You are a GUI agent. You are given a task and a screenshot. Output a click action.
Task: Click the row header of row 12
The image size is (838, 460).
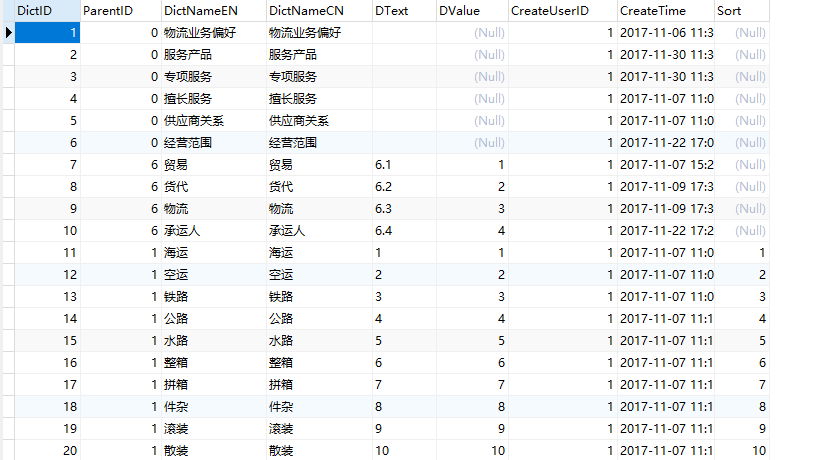pyautogui.click(x=9, y=275)
